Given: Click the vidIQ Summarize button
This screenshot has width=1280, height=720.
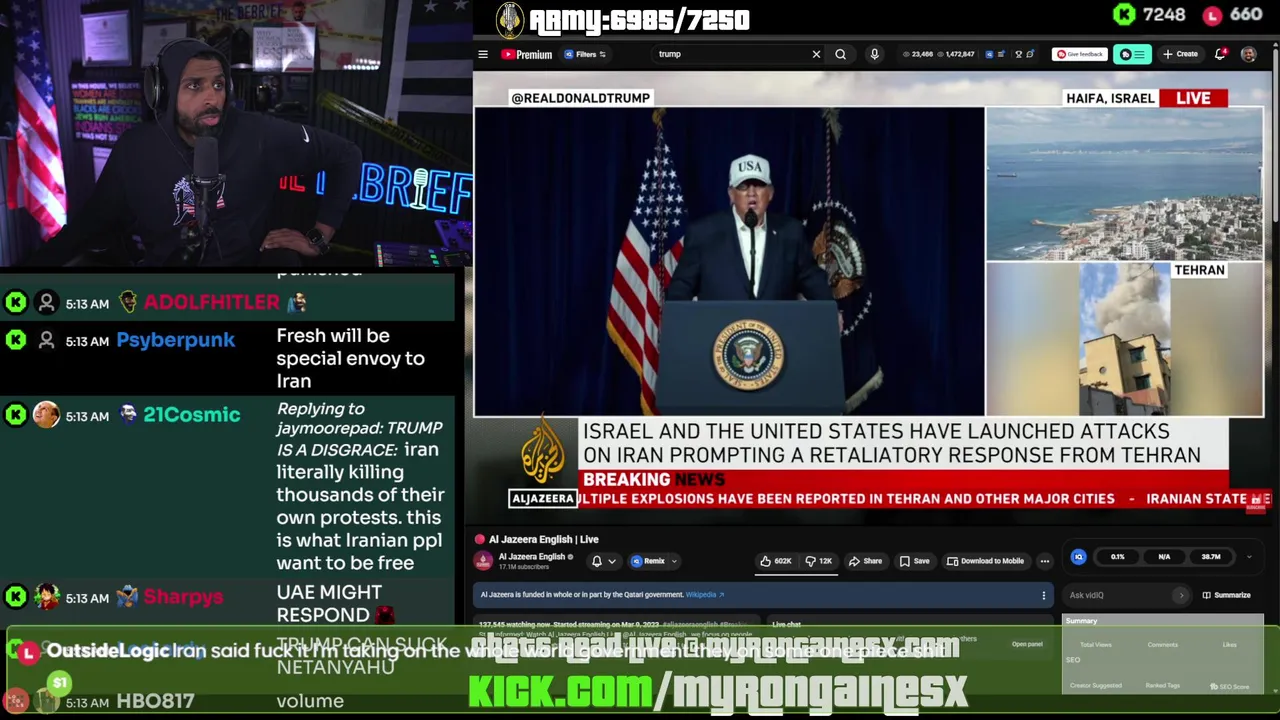Looking at the screenshot, I should click(x=1227, y=595).
